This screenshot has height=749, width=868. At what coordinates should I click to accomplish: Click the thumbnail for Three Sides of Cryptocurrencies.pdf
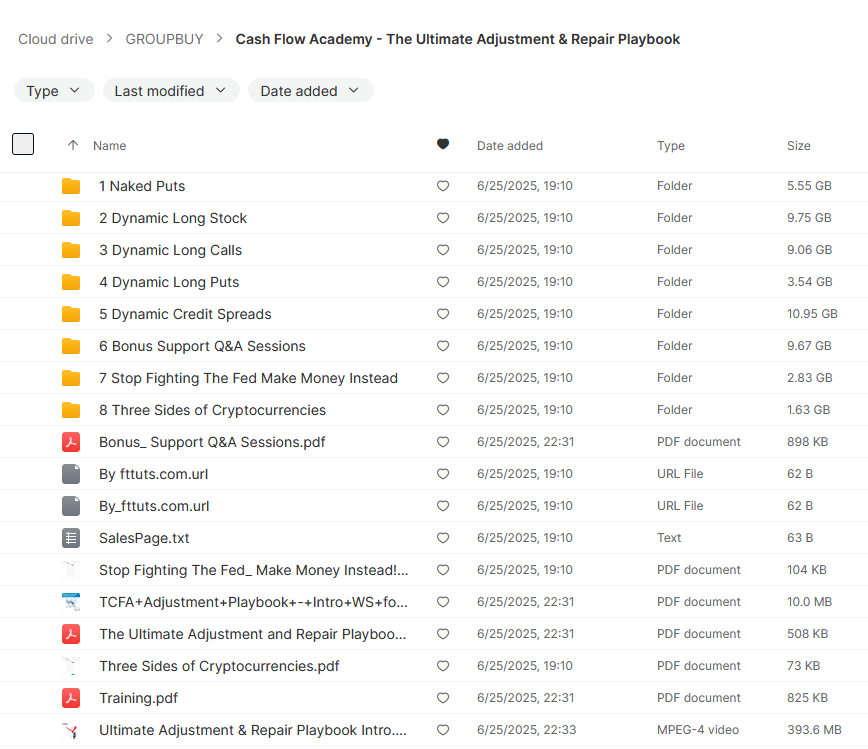pos(71,666)
